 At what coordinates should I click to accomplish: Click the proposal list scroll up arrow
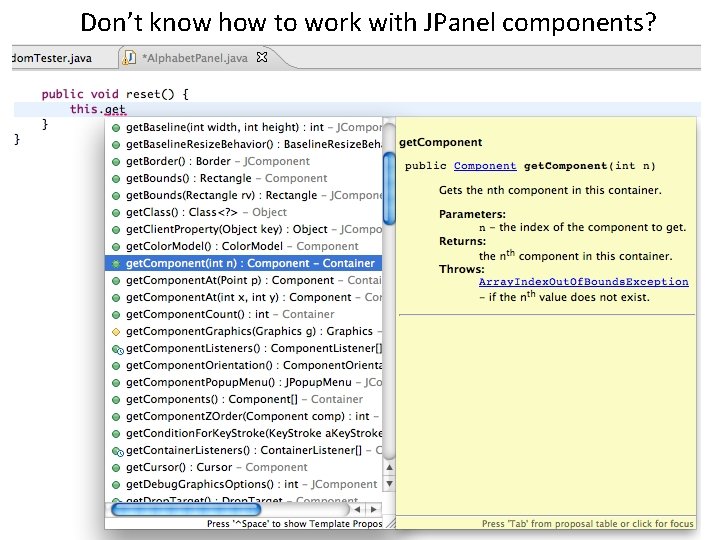click(x=389, y=467)
